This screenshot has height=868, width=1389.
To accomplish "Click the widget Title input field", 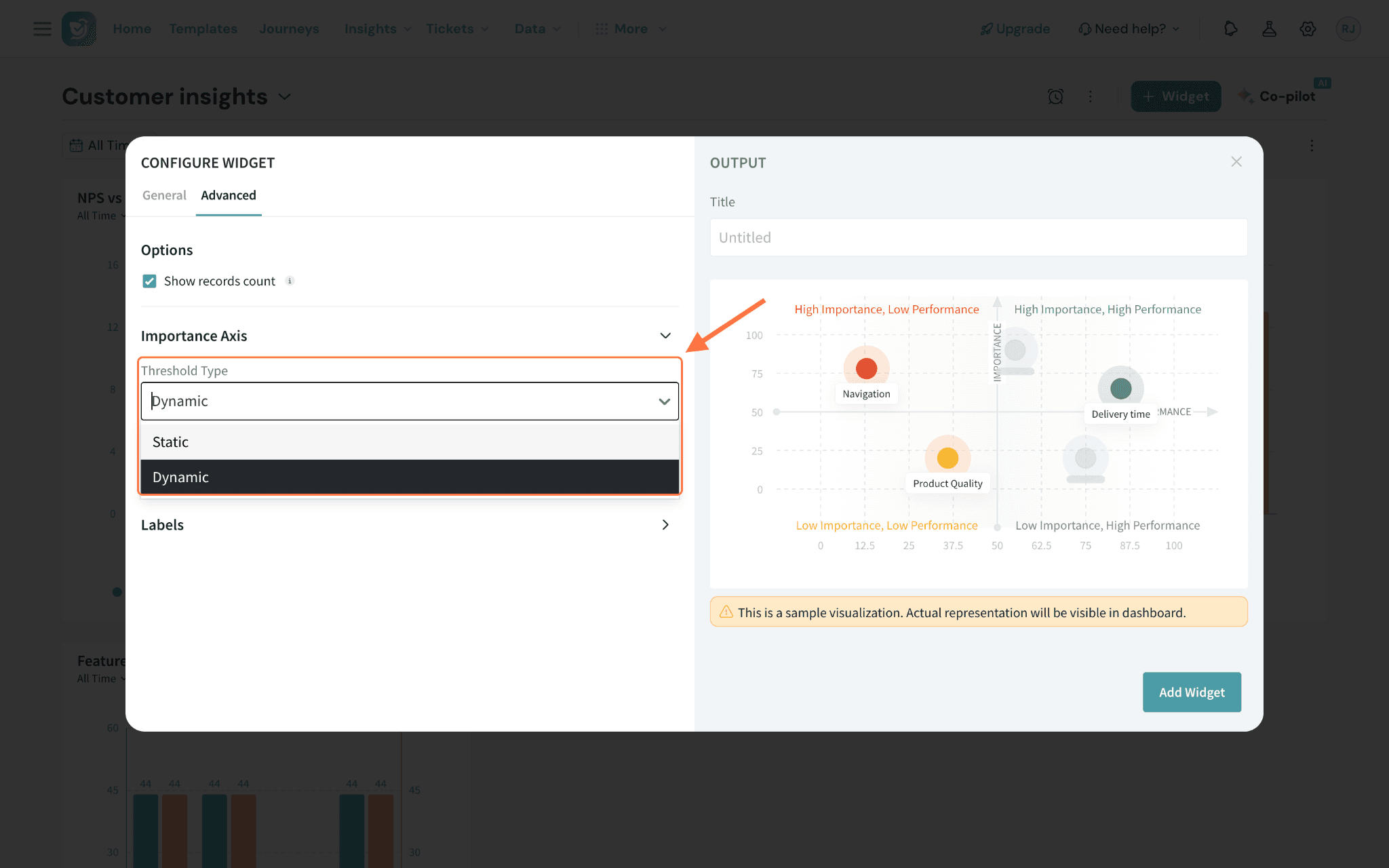I will pyautogui.click(x=978, y=237).
